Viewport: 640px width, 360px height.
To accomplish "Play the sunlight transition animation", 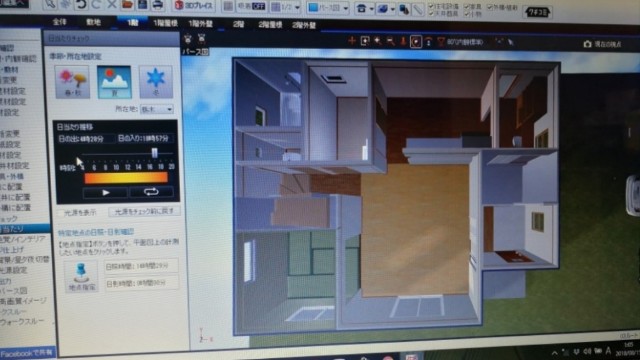I will click(x=106, y=192).
